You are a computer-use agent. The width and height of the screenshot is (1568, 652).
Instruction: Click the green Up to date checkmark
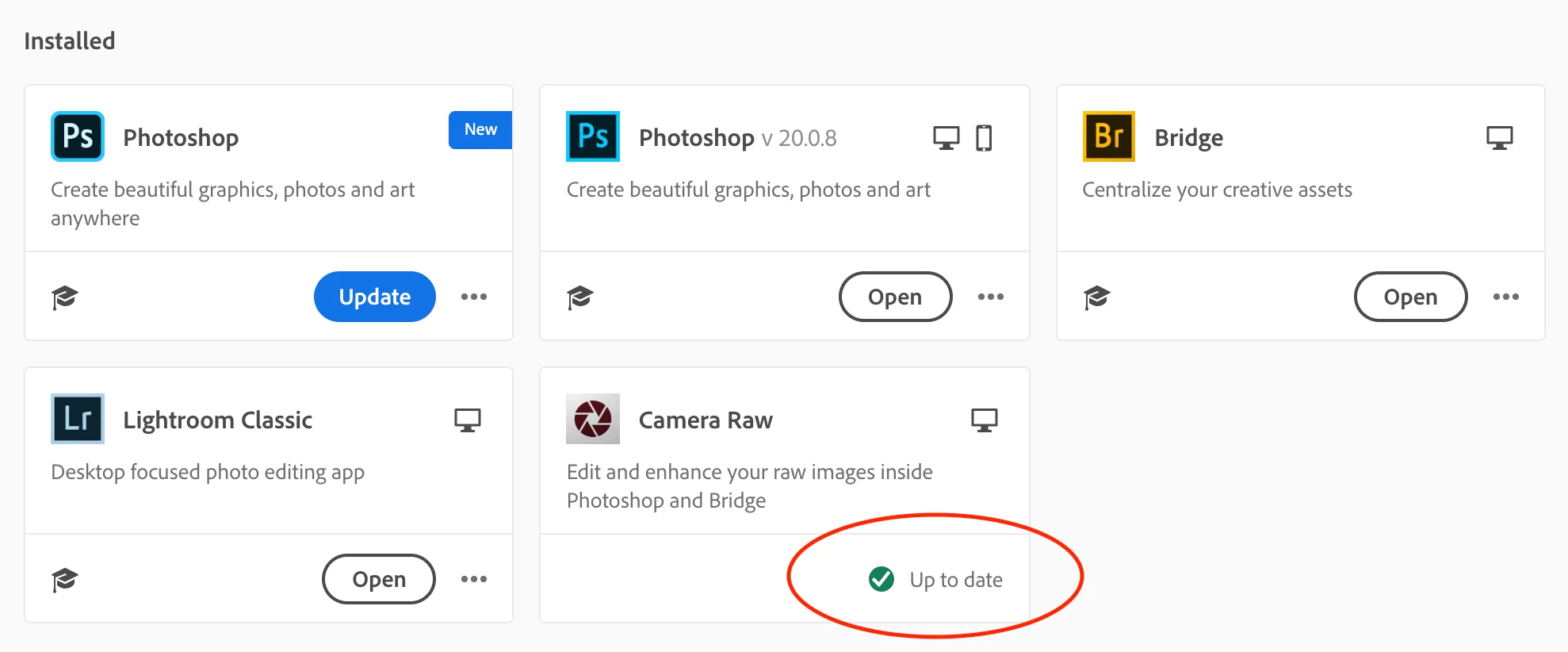pyautogui.click(x=882, y=580)
